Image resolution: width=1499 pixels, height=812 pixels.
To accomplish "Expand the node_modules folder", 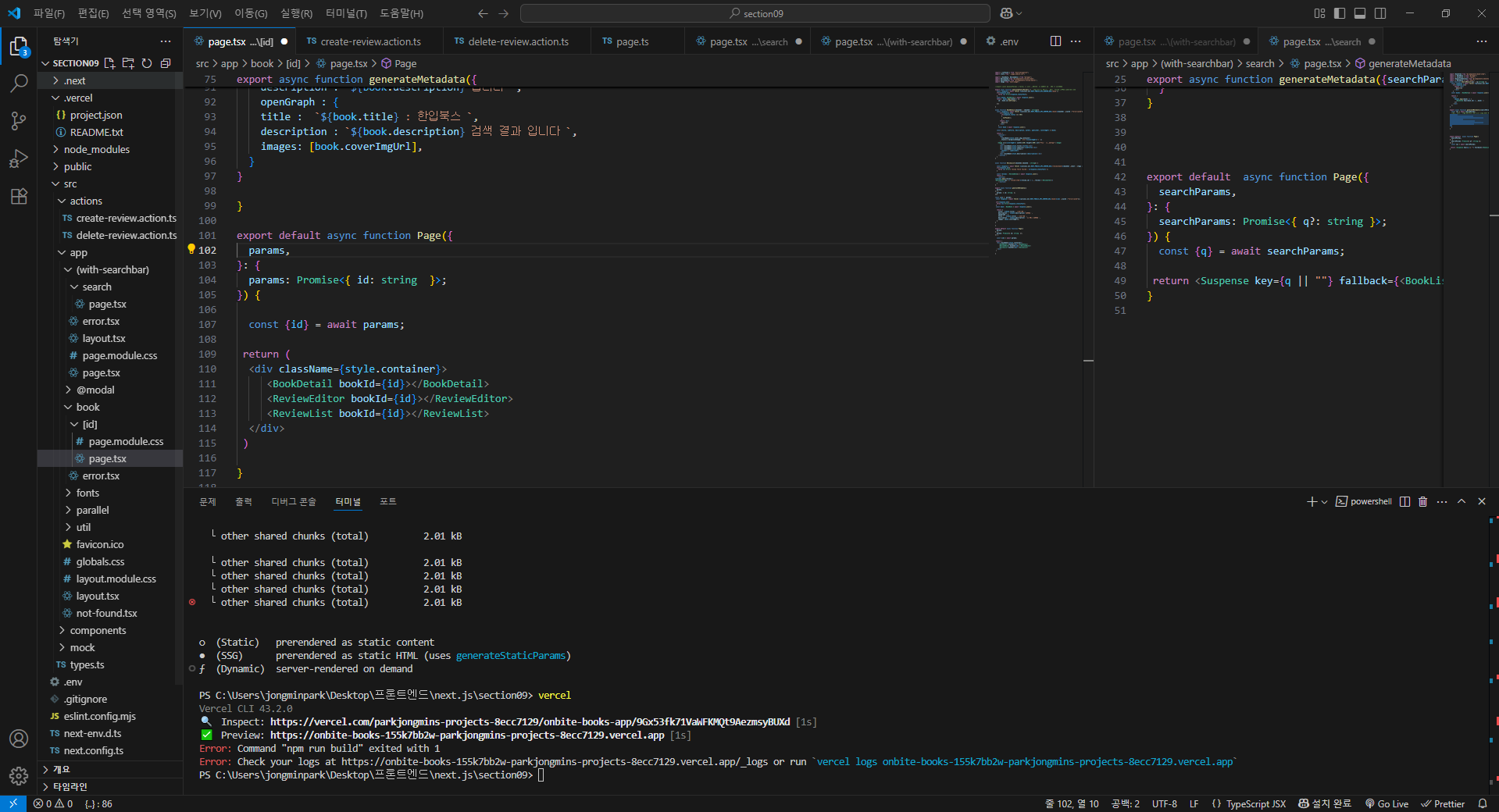I will pos(110,149).
